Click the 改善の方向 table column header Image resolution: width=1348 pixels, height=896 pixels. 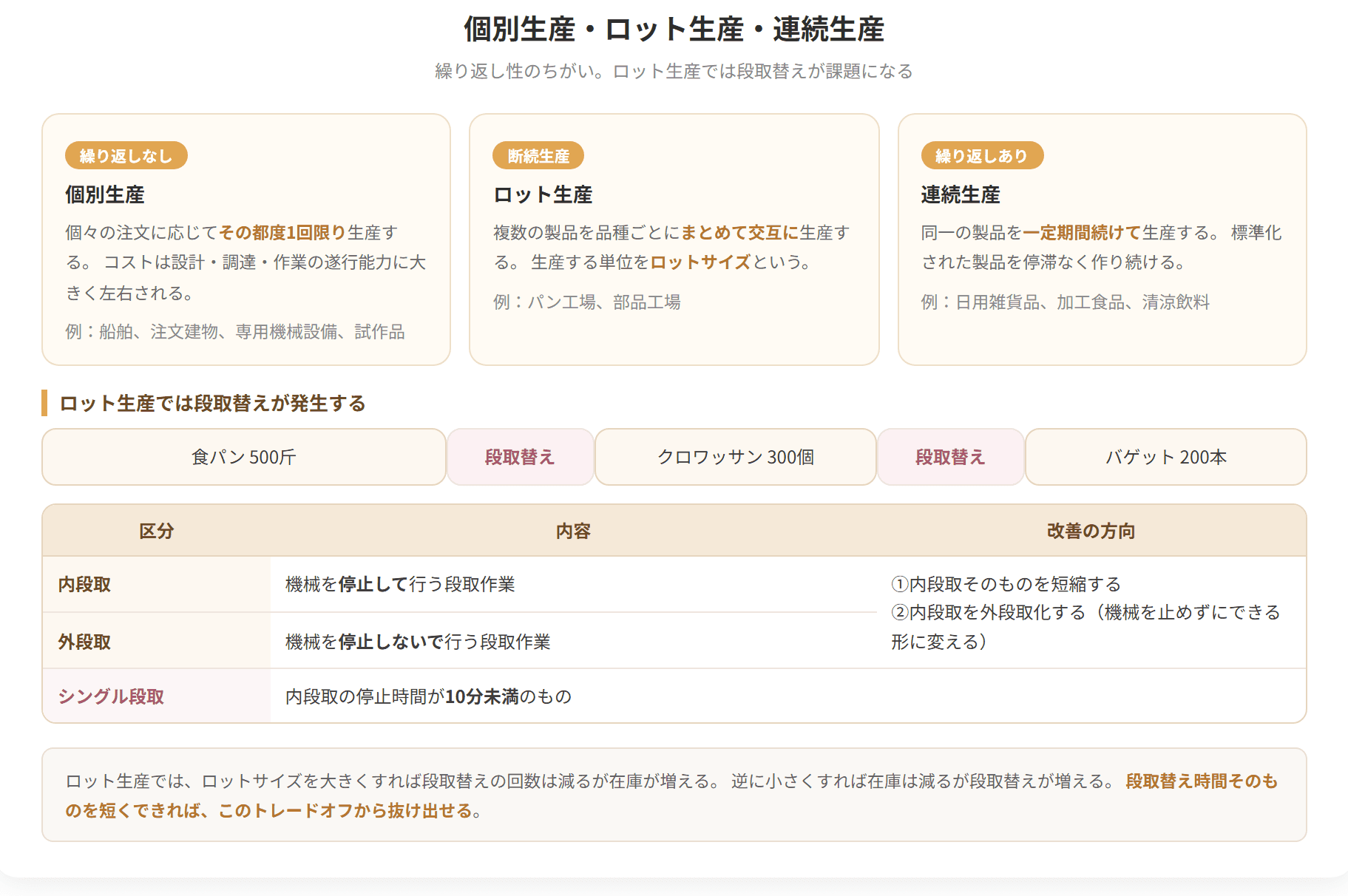pos(1091,532)
